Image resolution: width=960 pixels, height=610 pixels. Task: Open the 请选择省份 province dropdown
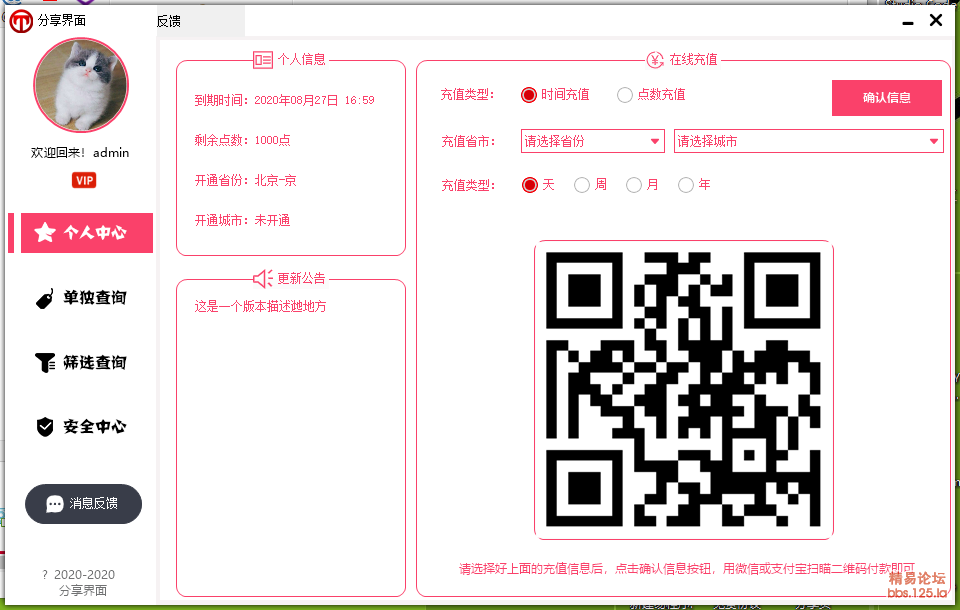(593, 141)
